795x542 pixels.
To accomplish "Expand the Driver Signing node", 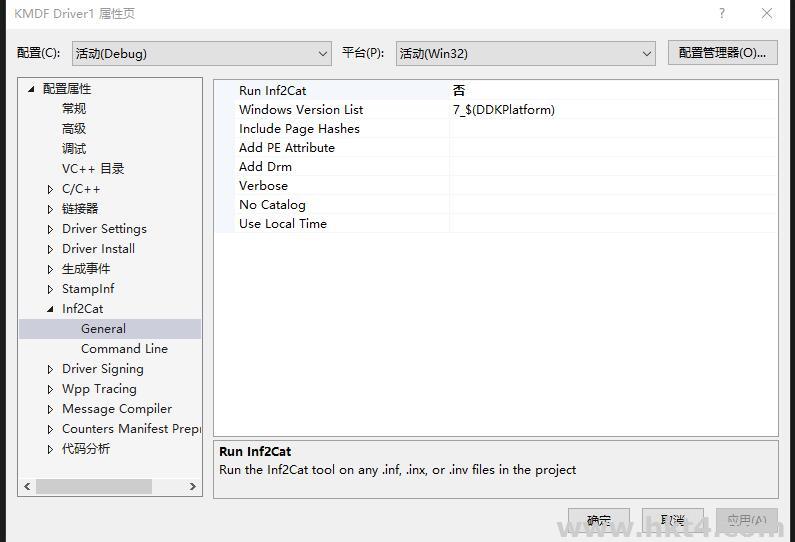I will [x=51, y=369].
